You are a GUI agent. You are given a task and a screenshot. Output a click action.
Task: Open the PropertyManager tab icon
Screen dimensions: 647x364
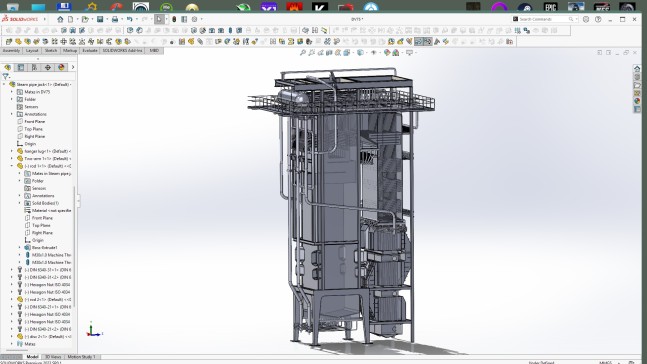point(21,67)
